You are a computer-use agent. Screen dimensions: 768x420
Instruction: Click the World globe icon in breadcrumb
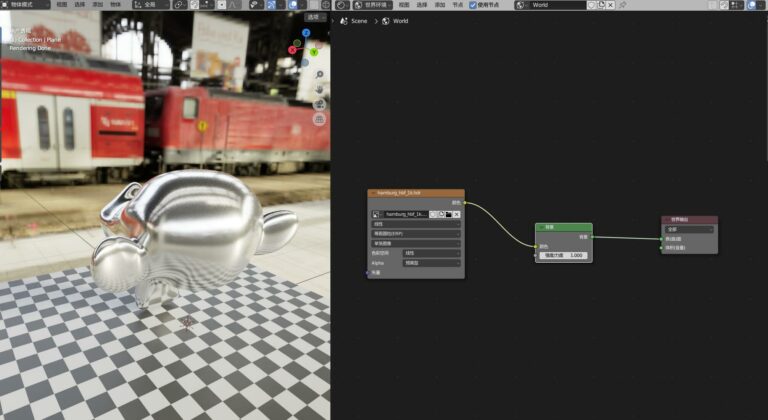click(x=386, y=21)
